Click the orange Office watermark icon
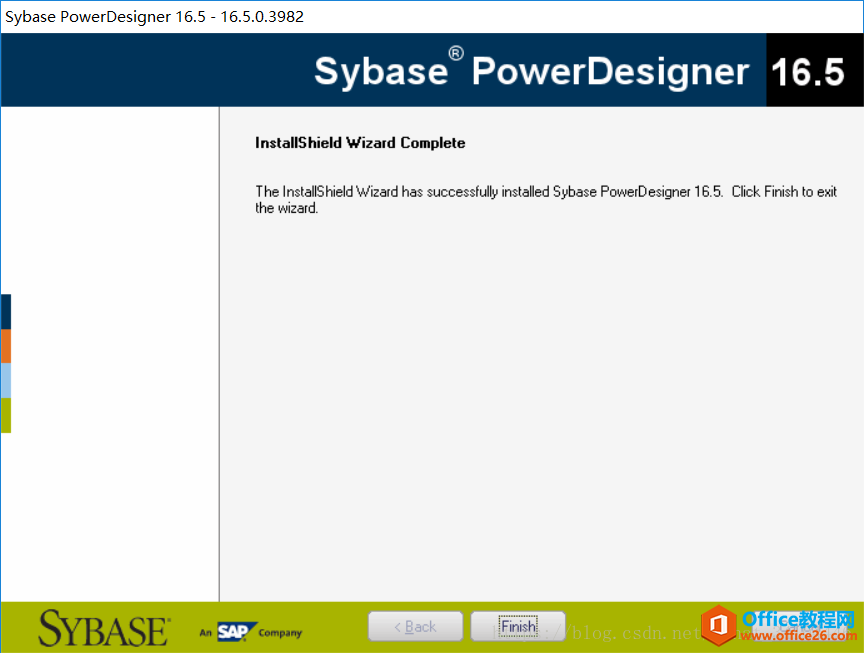Viewport: 864px width, 653px height. (x=717, y=626)
